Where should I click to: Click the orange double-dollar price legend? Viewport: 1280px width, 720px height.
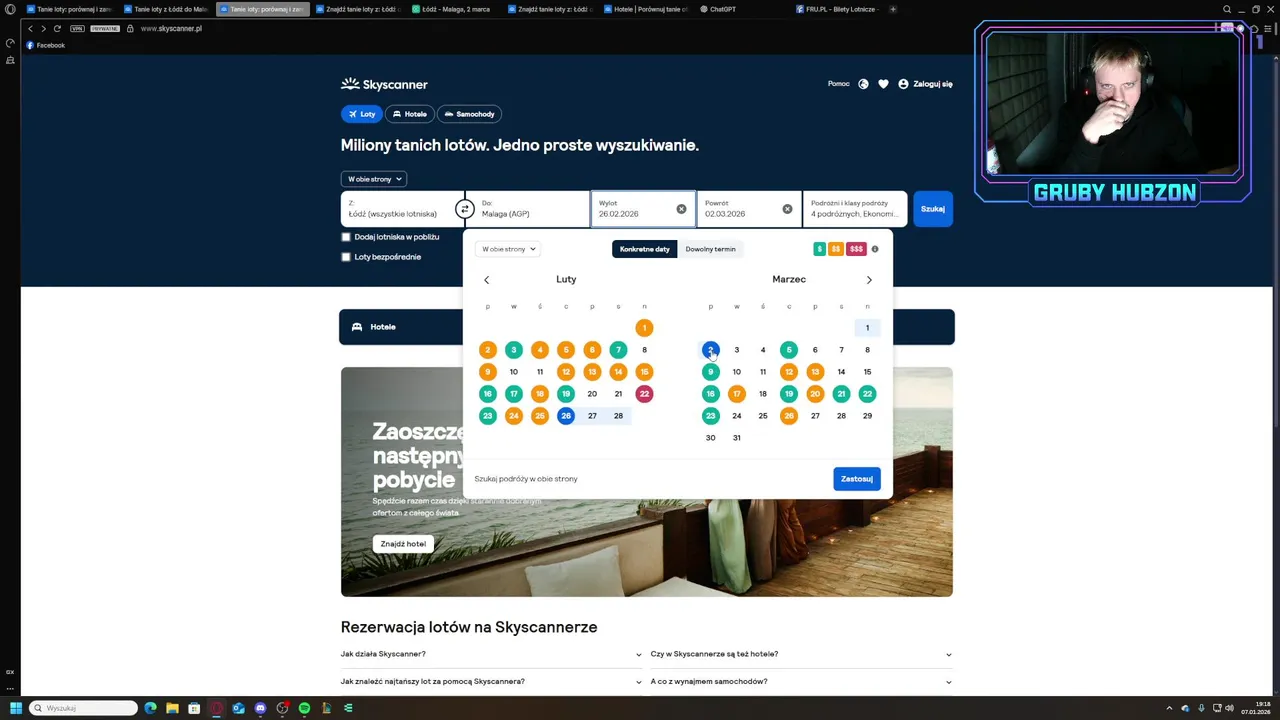(x=835, y=249)
